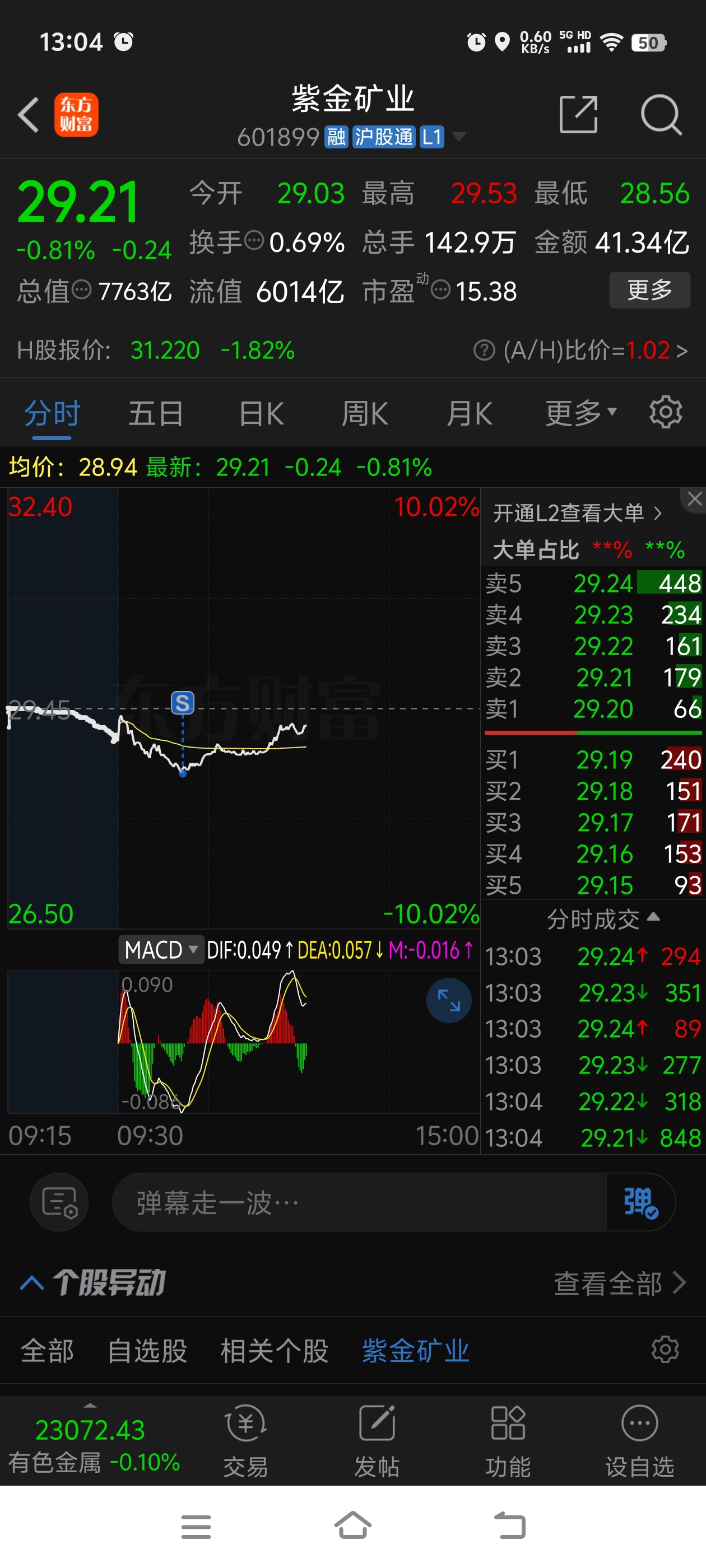Screen dimensions: 706x1568
Task: Open the (A/H)比价 details link
Action: point(596,350)
